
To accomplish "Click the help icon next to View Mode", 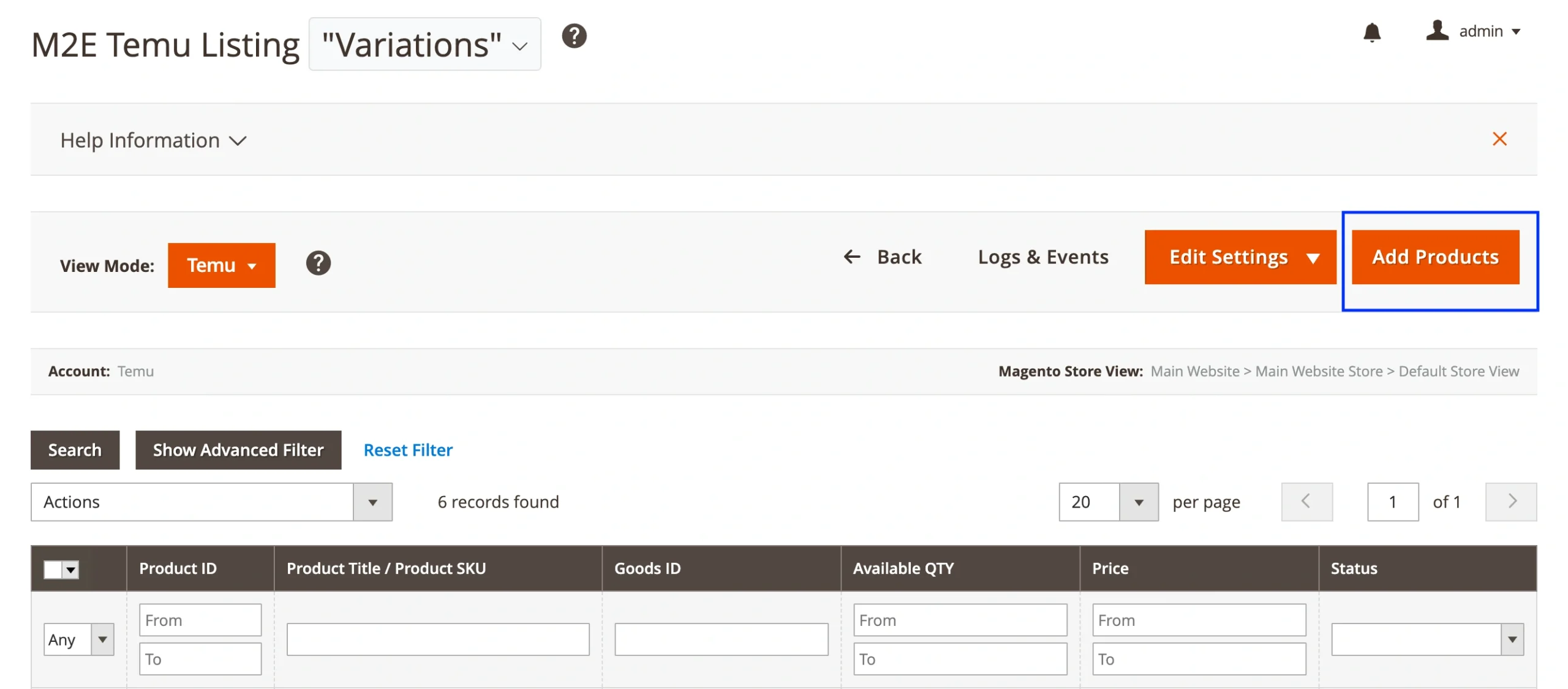I will pos(318,263).
